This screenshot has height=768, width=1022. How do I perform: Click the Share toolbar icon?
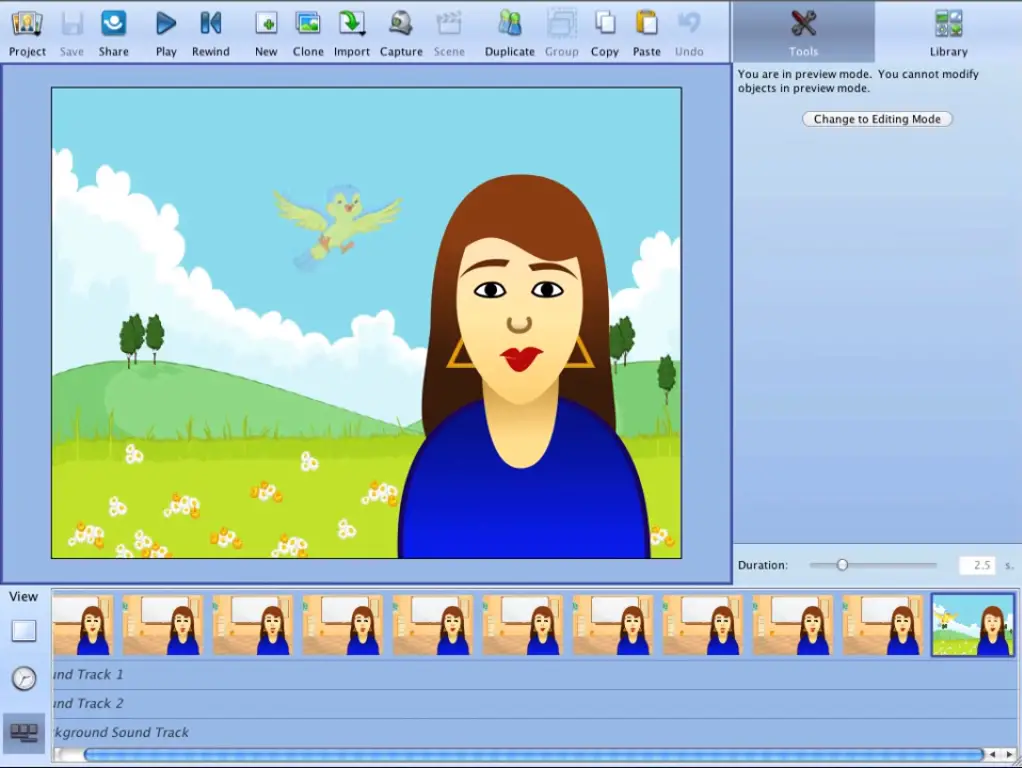pyautogui.click(x=113, y=23)
